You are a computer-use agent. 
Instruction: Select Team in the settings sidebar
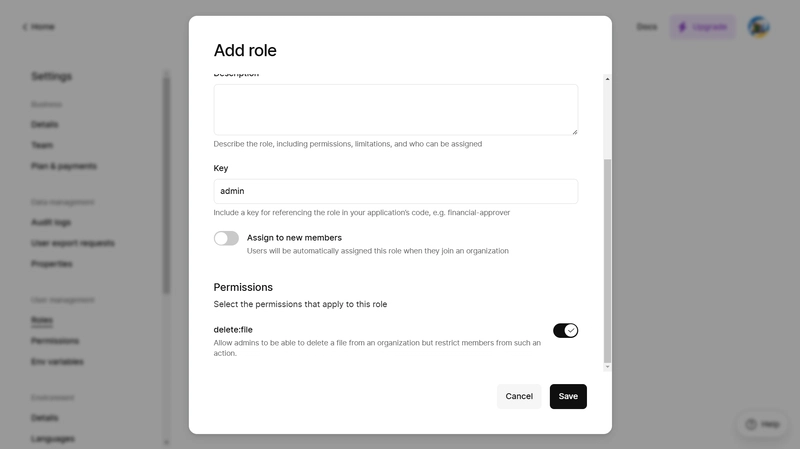pos(42,145)
